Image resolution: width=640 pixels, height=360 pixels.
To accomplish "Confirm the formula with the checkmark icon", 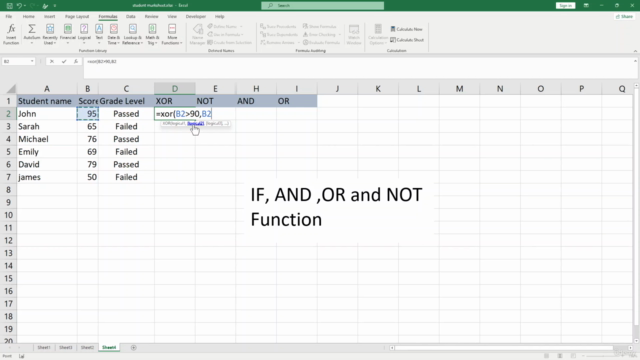I will pos(64,61).
